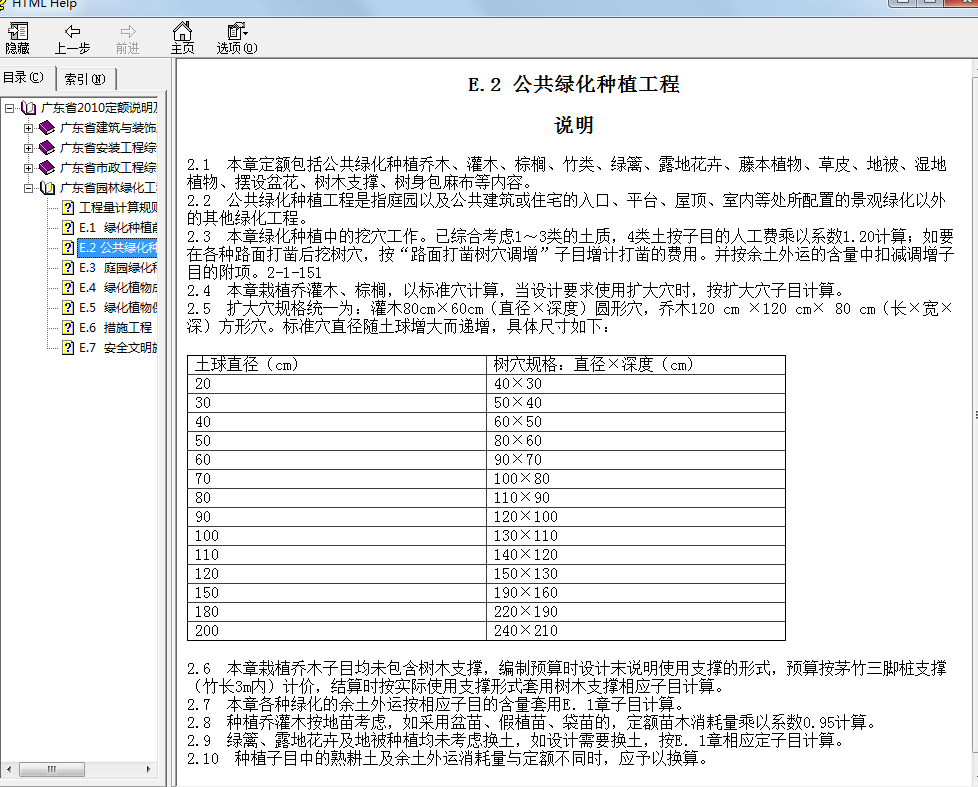The image size is (978, 787).
Task: Click the 说明 subheading
Action: [574, 125]
